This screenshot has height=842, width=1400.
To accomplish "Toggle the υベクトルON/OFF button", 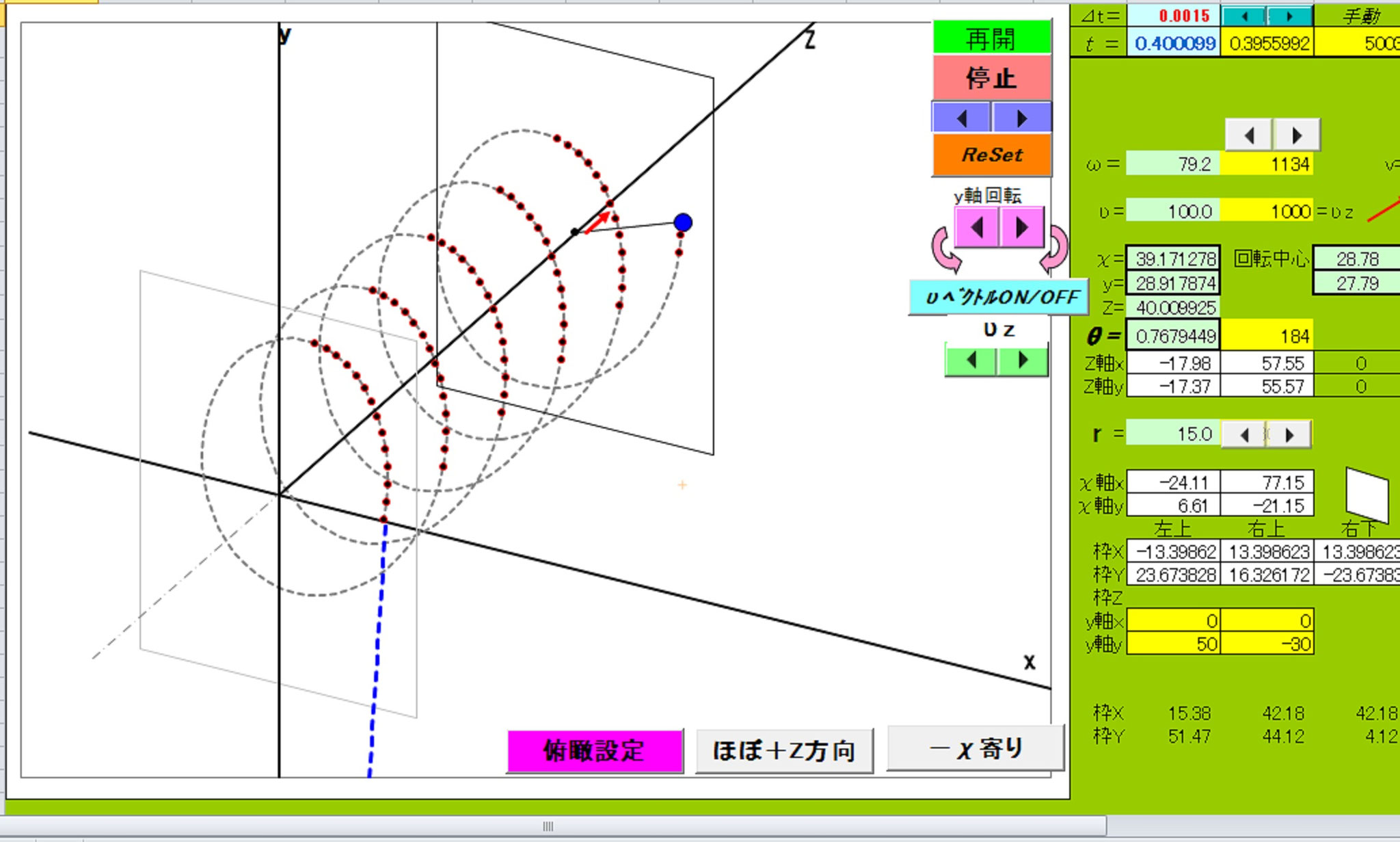I will pyautogui.click(x=999, y=297).
